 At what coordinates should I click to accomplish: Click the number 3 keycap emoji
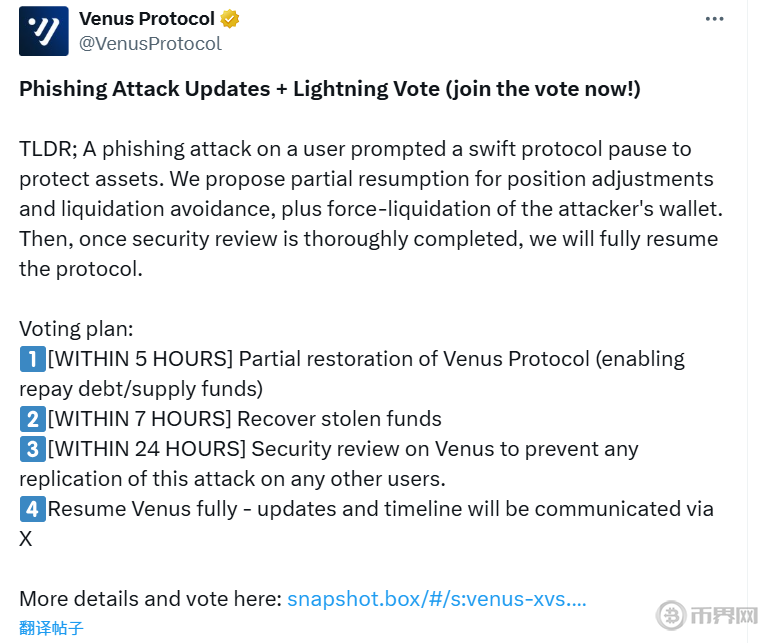(x=32, y=449)
